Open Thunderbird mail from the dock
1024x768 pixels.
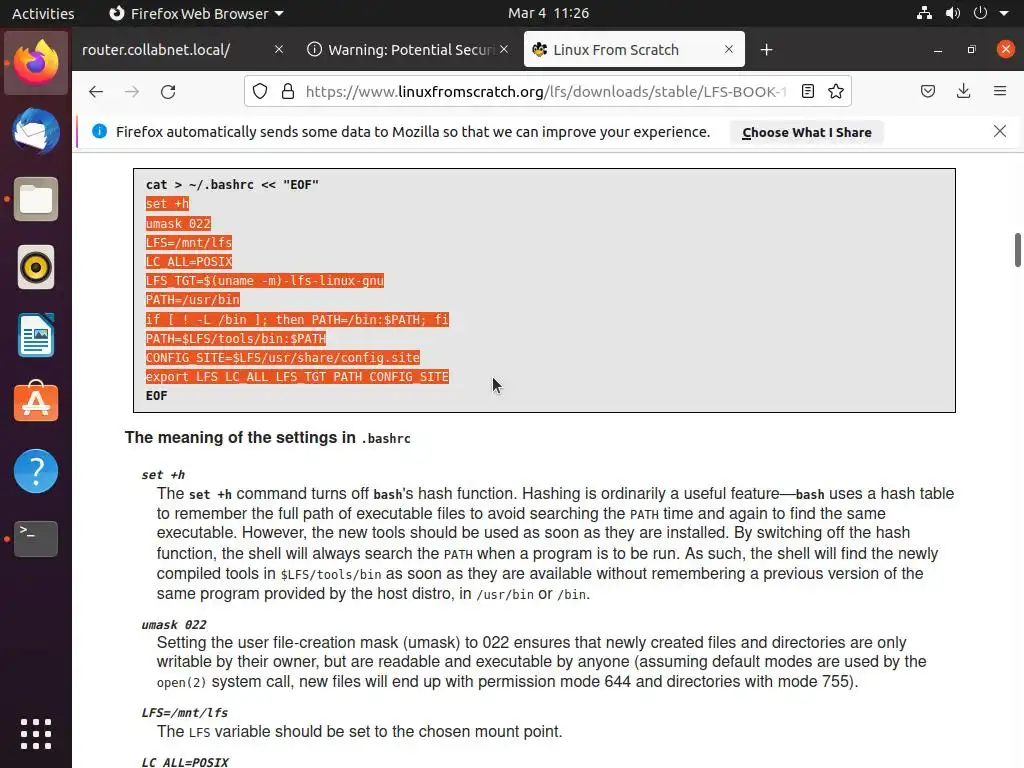[x=36, y=131]
